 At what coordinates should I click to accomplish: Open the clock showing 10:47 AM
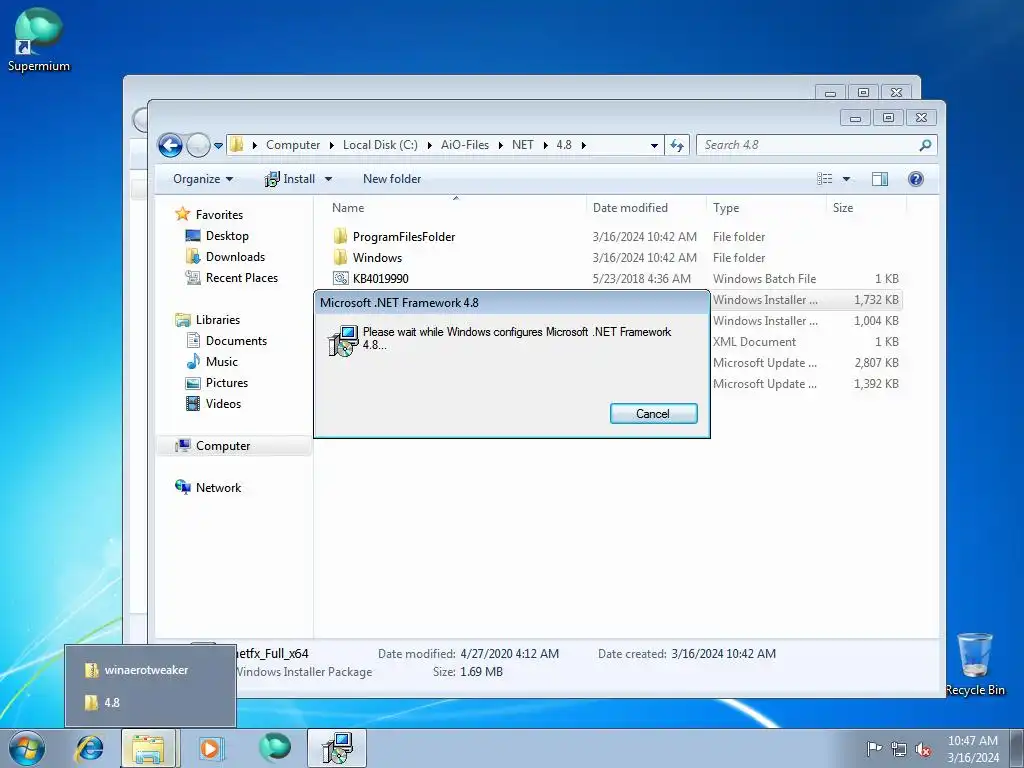[972, 748]
